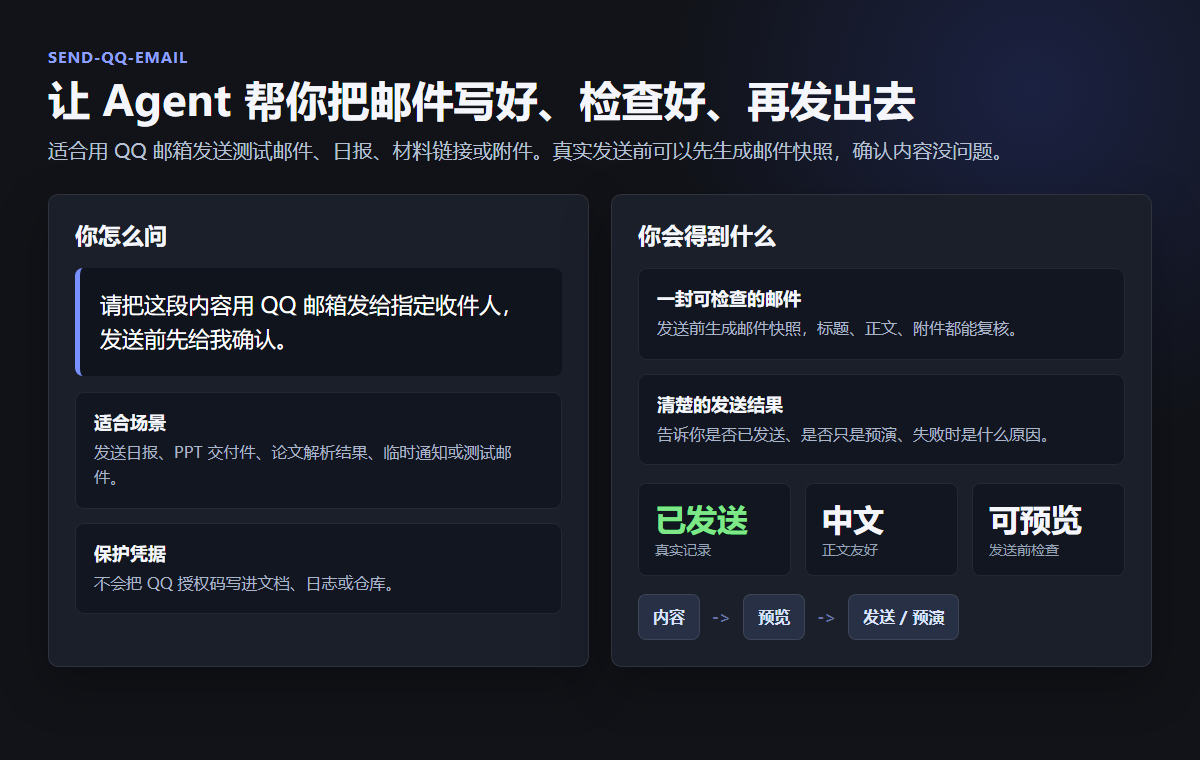Screen dimensions: 1200x760
Task: Click the text 告诉你是否已发送
Action: (x=856, y=435)
